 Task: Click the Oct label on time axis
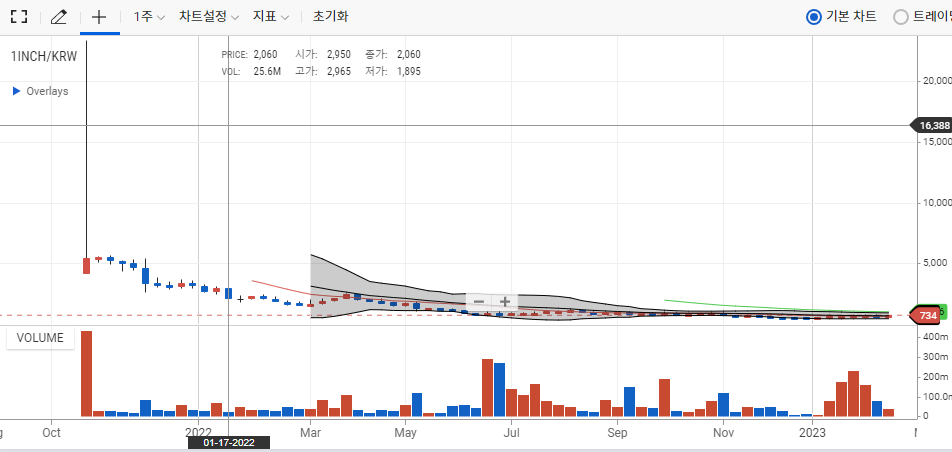52,433
